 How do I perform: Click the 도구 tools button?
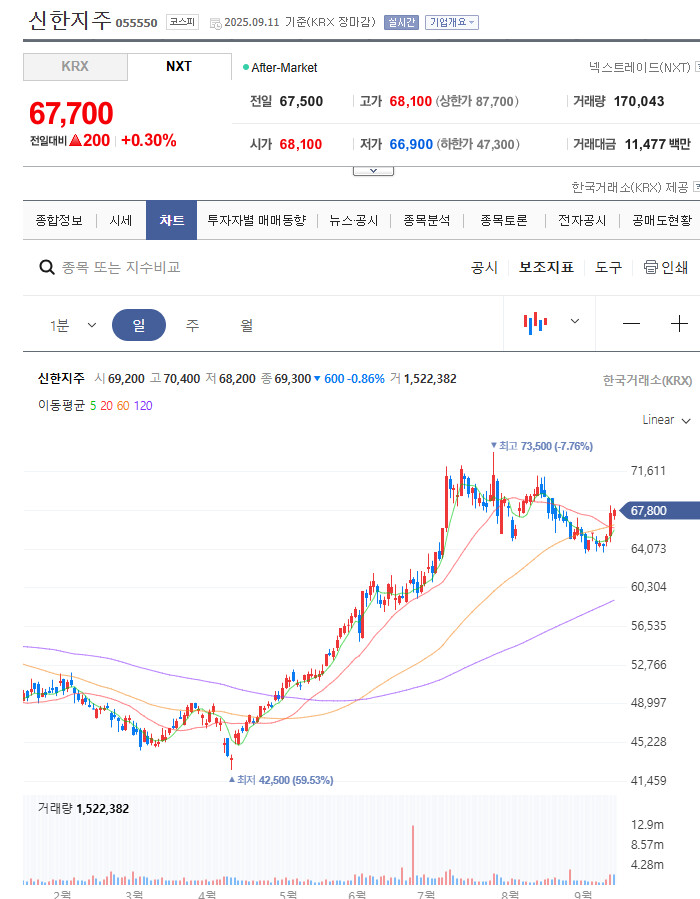608,267
